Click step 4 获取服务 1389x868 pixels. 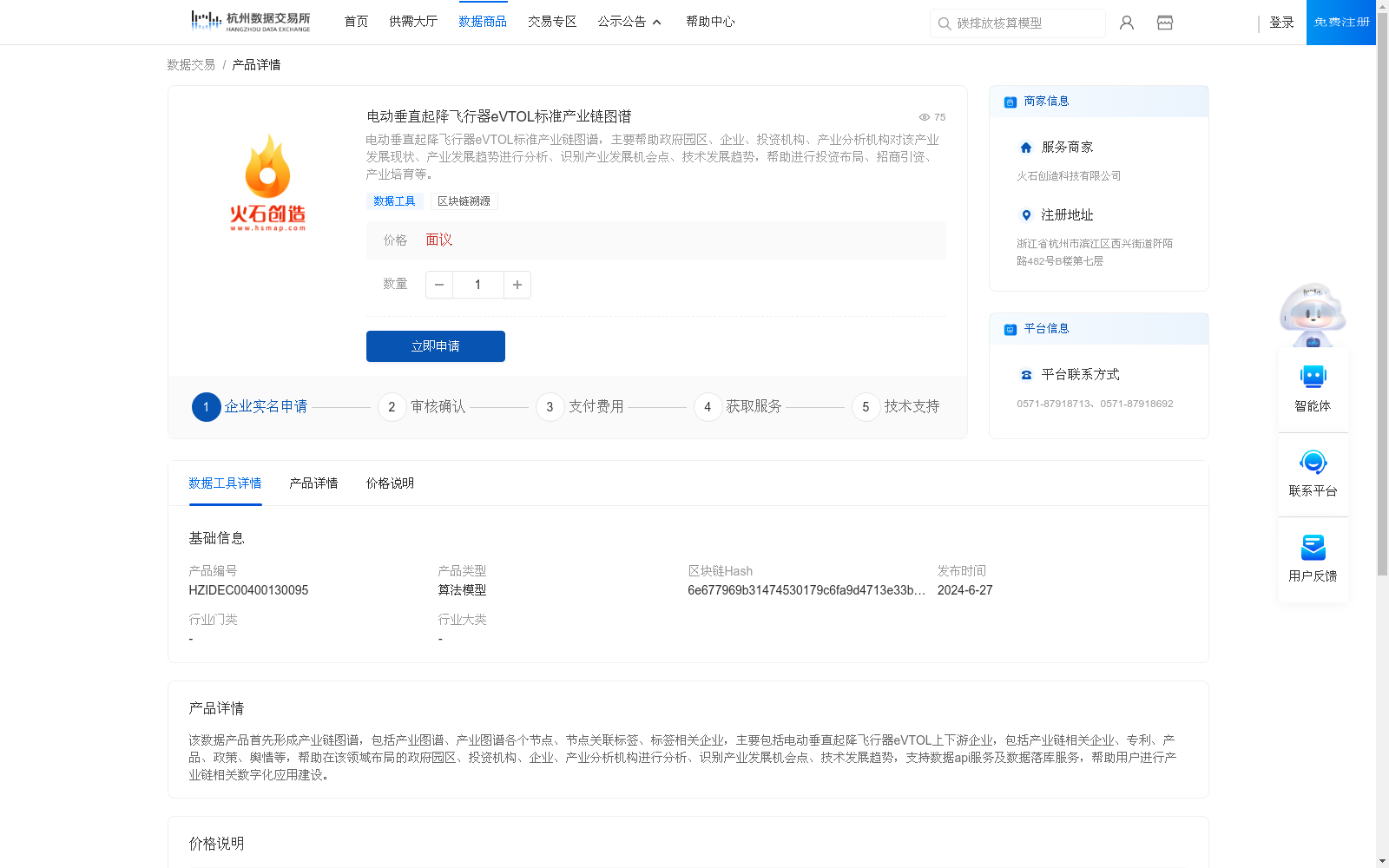738,406
